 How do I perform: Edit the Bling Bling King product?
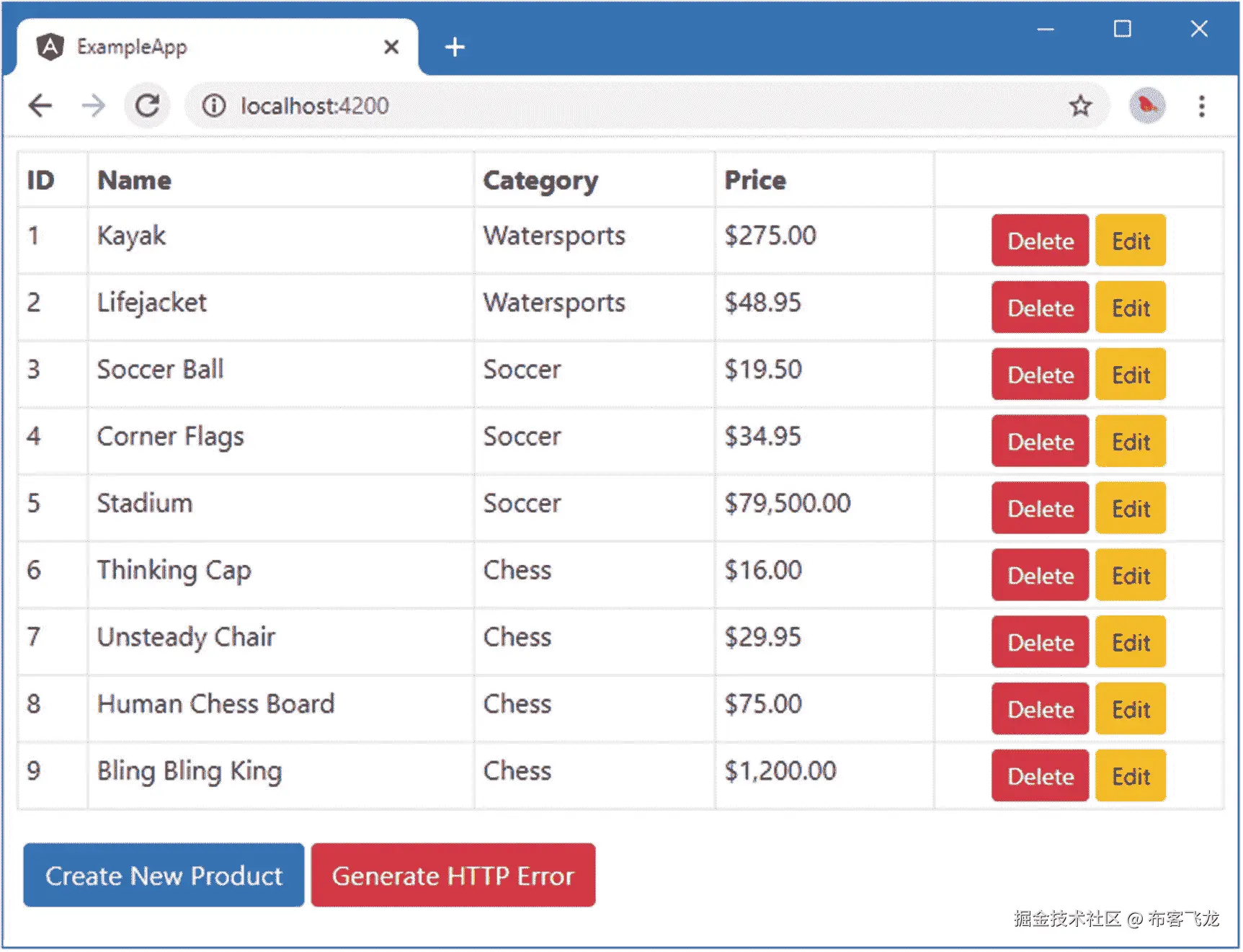point(1130,776)
